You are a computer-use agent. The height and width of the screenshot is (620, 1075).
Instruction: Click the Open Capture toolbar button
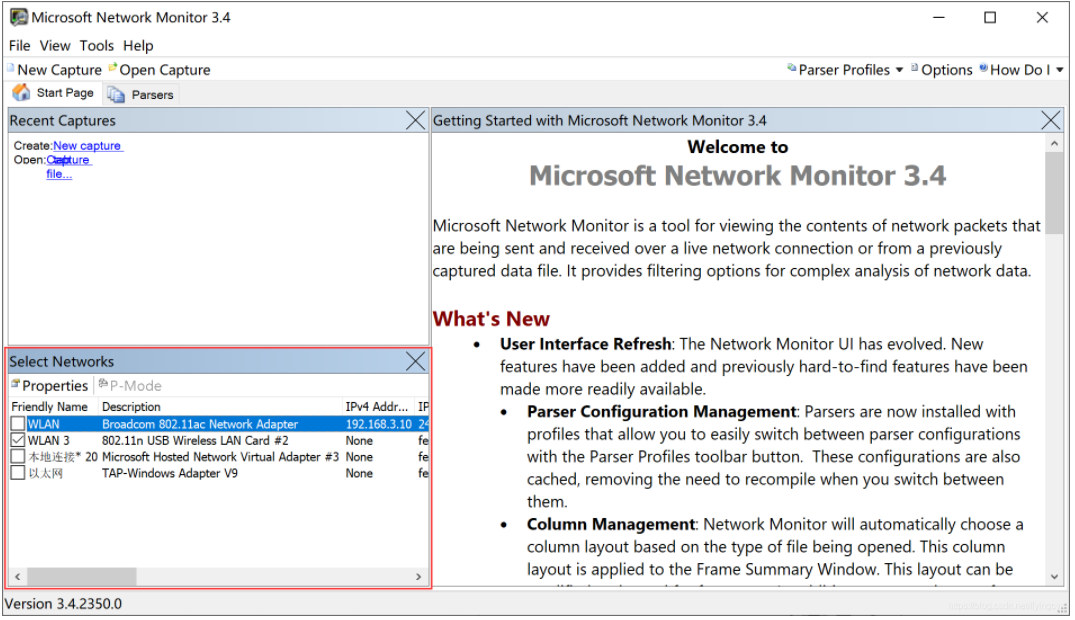(160, 70)
